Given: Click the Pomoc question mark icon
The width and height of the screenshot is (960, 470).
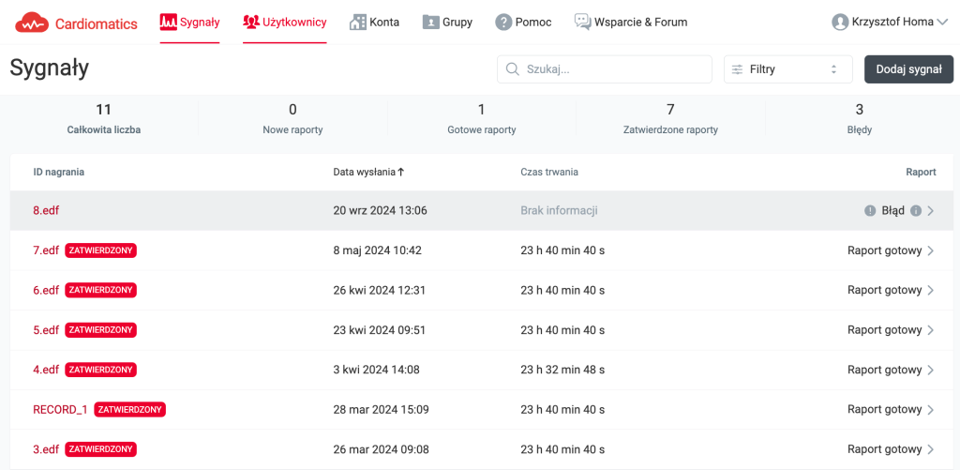Looking at the screenshot, I should (x=503, y=22).
